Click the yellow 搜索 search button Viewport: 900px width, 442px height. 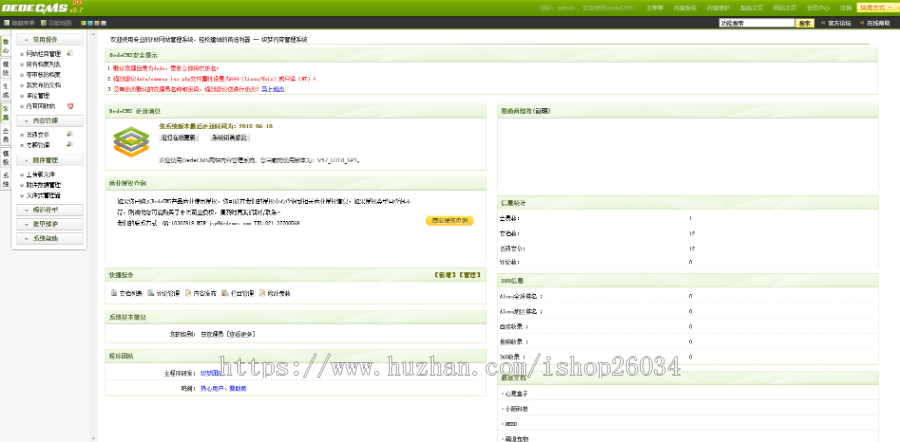point(805,23)
